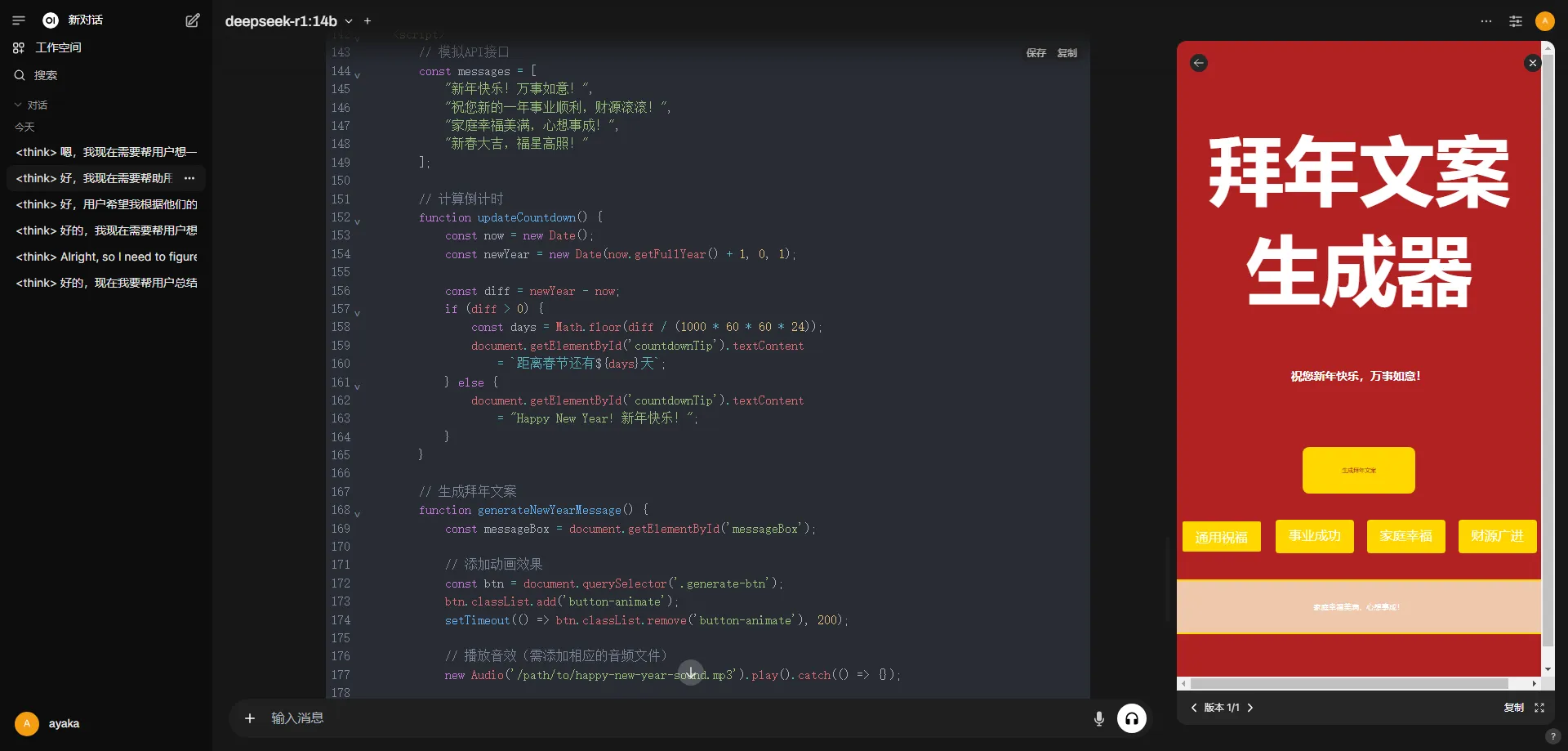Click the preview horizontal scrollbar
The height and width of the screenshot is (751, 1568).
[x=1349, y=683]
